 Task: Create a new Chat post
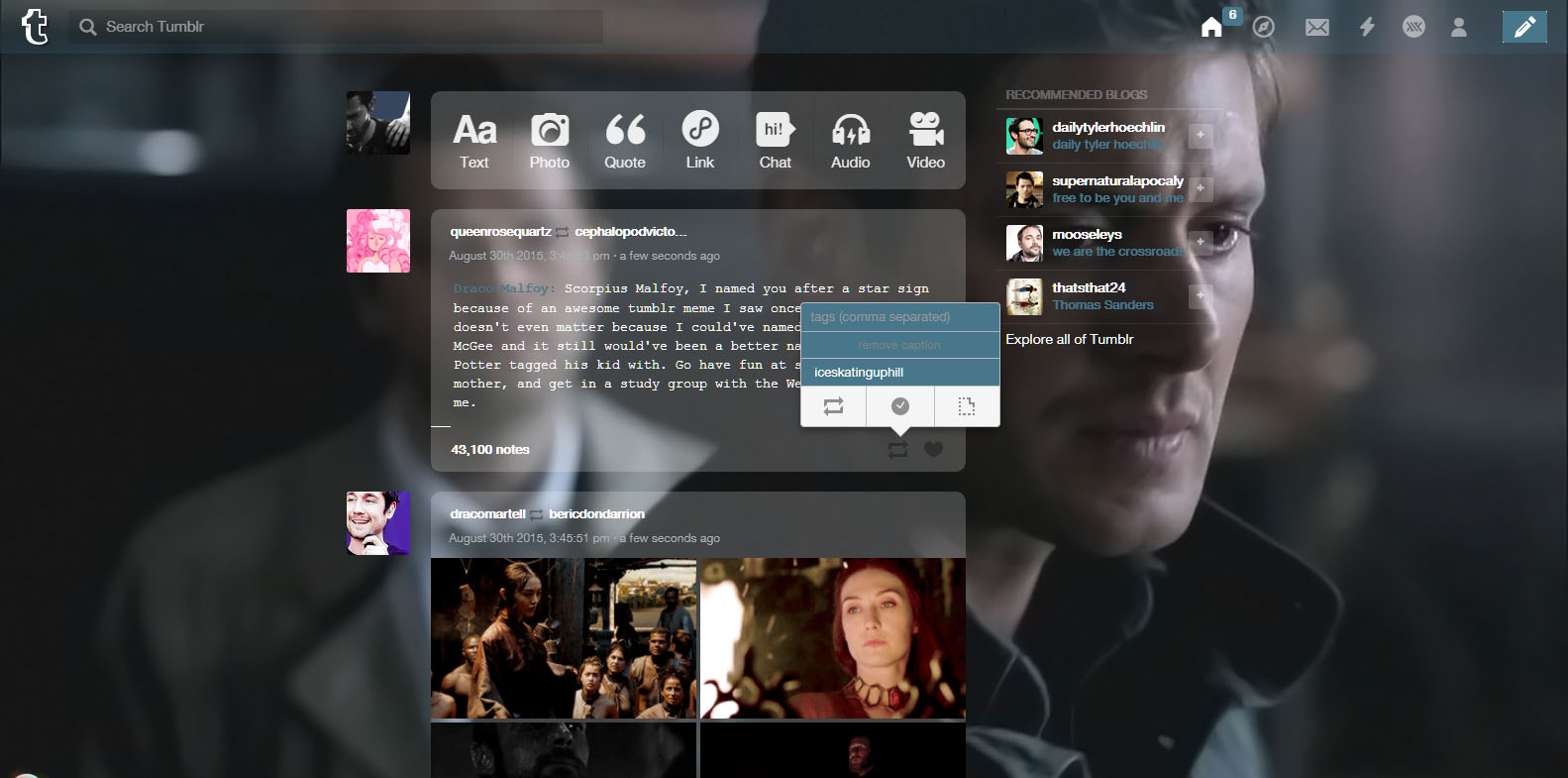[776, 141]
